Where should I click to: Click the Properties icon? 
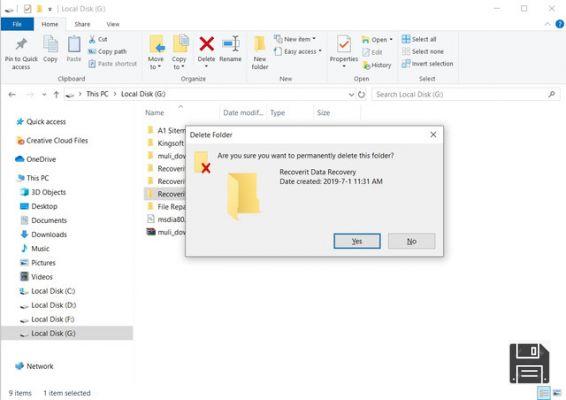coord(344,44)
